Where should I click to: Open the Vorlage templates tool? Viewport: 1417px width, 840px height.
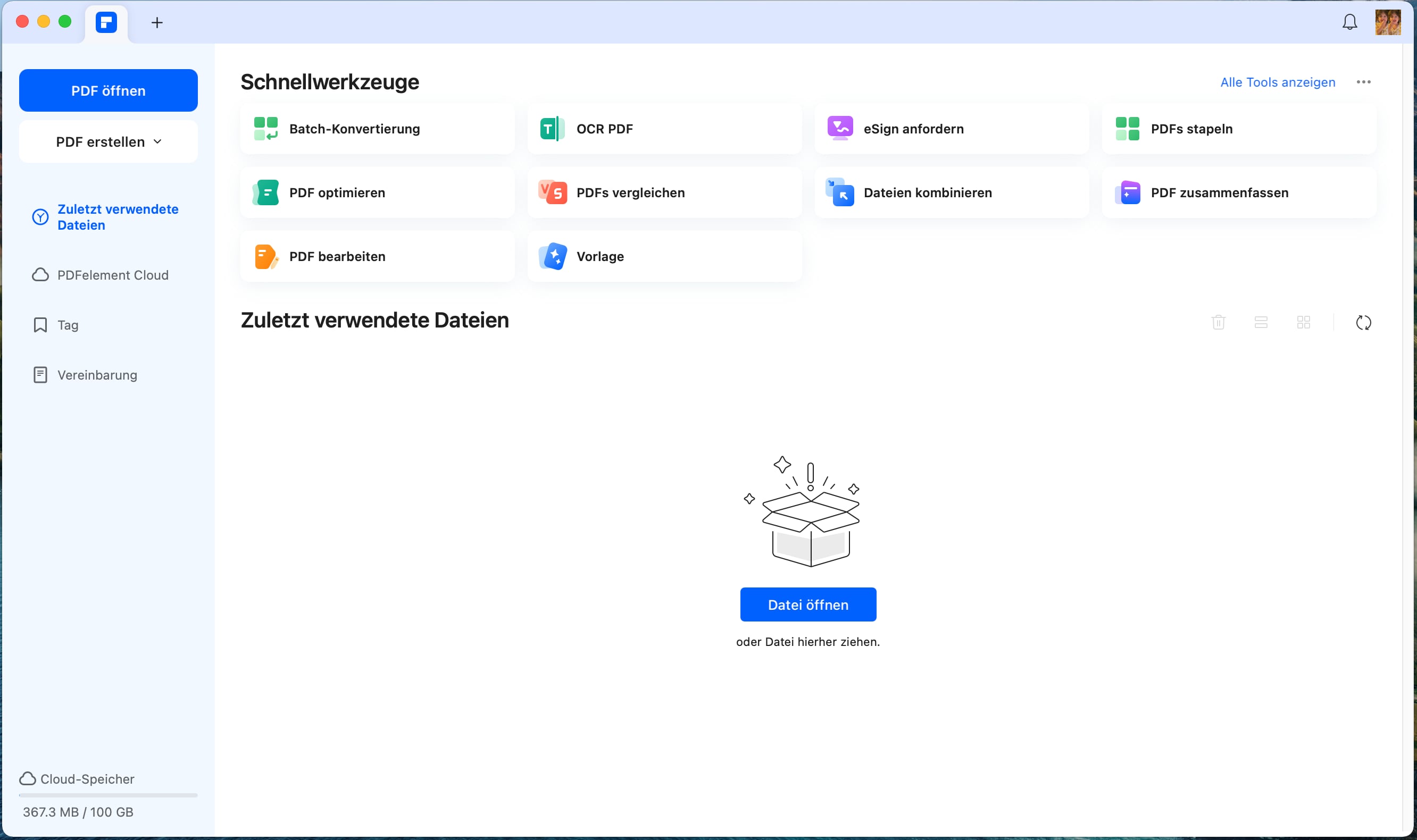[664, 256]
